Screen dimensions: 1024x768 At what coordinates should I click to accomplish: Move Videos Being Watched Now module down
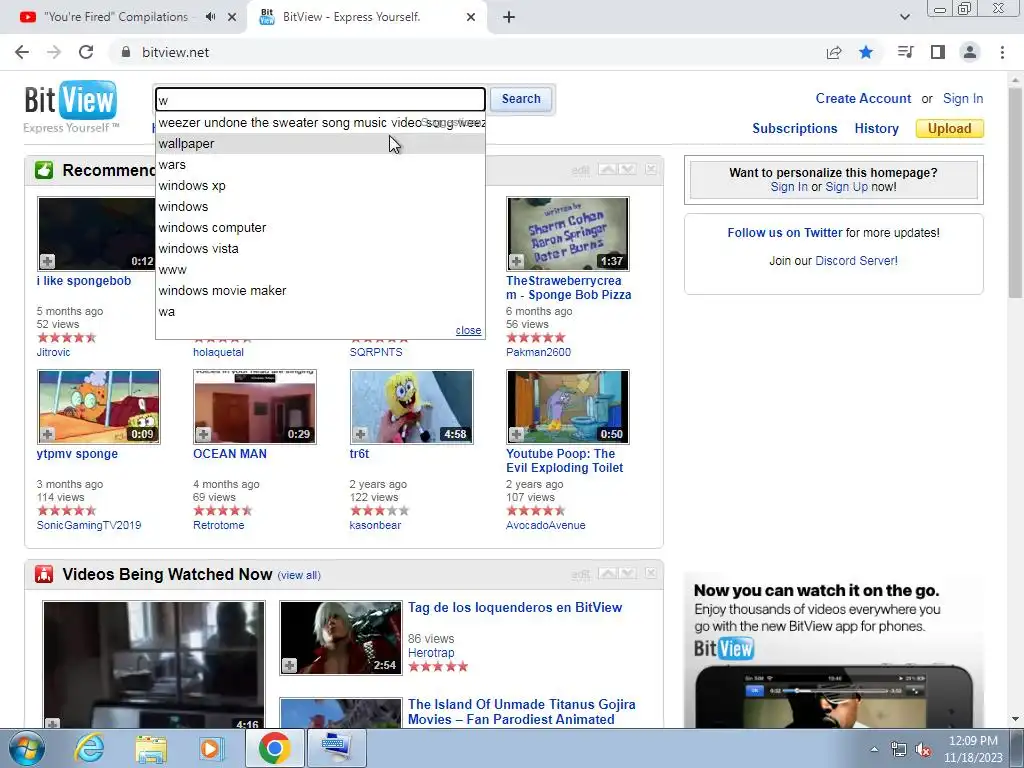[627, 573]
